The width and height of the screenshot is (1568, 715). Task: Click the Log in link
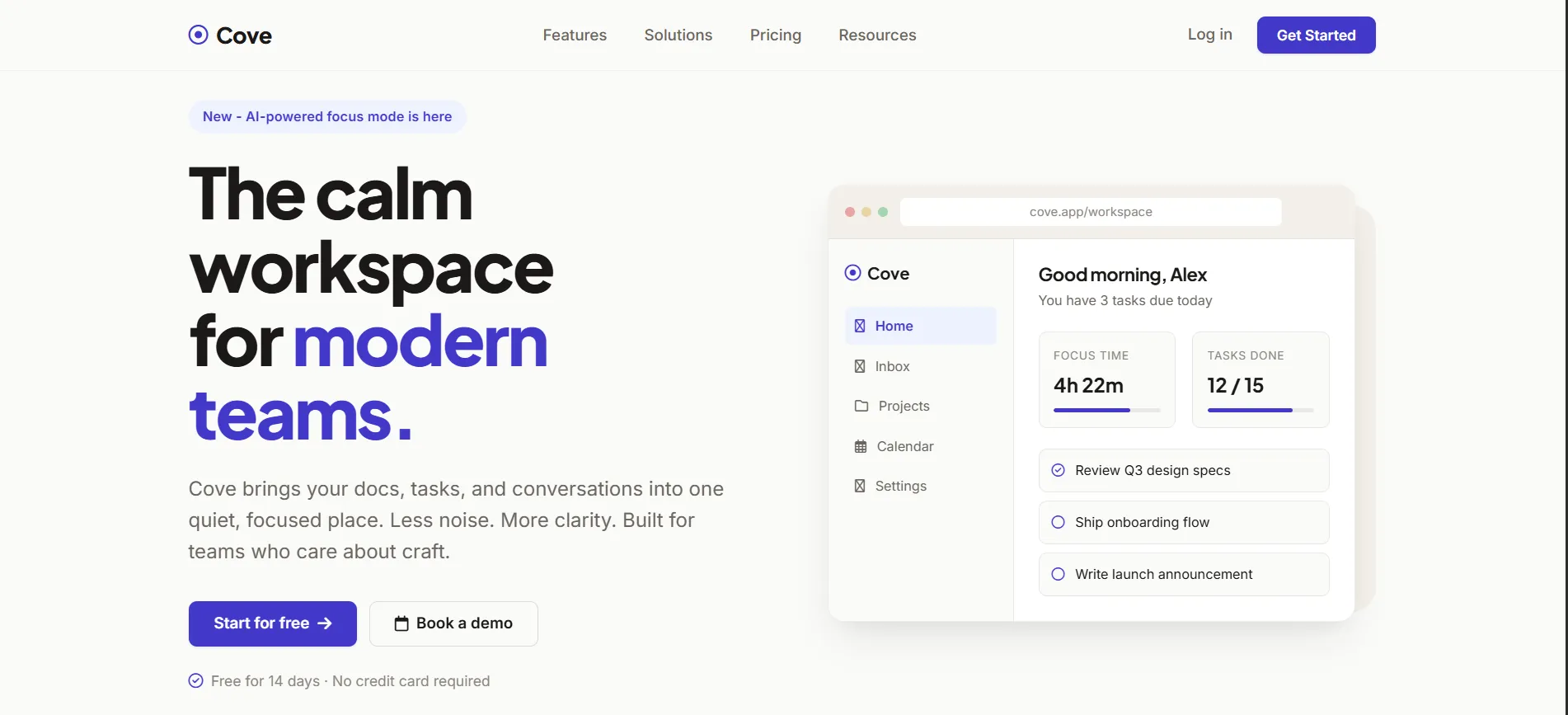point(1209,34)
